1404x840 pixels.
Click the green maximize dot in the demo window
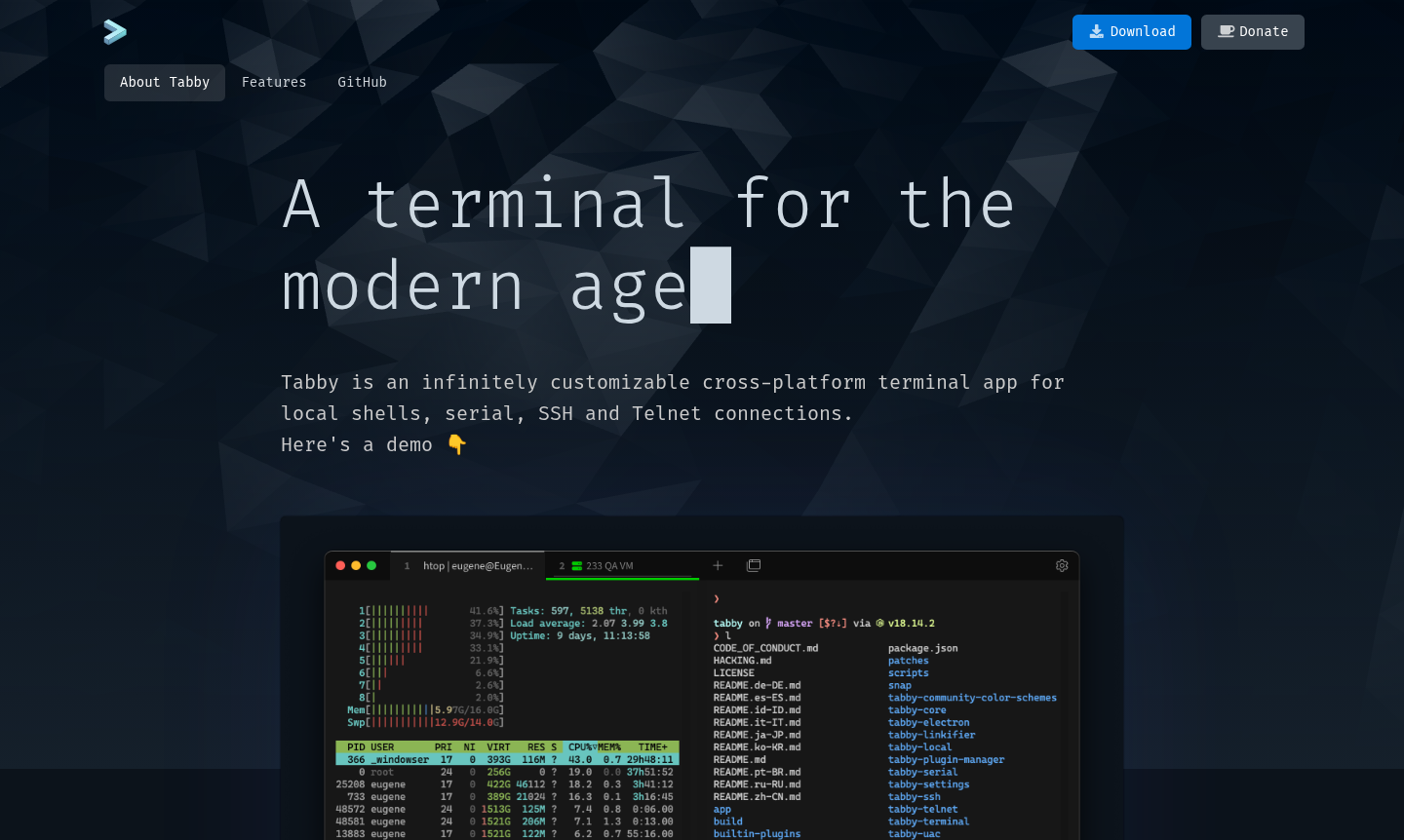click(371, 565)
